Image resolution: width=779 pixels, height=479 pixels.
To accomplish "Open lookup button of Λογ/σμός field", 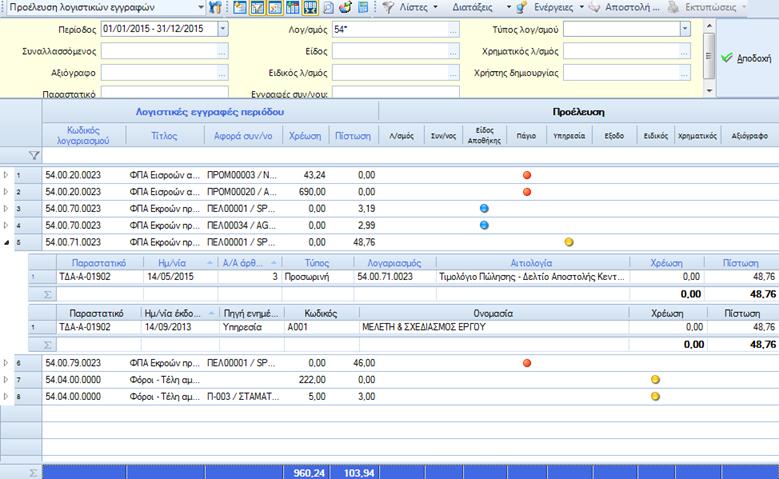I will click(453, 30).
